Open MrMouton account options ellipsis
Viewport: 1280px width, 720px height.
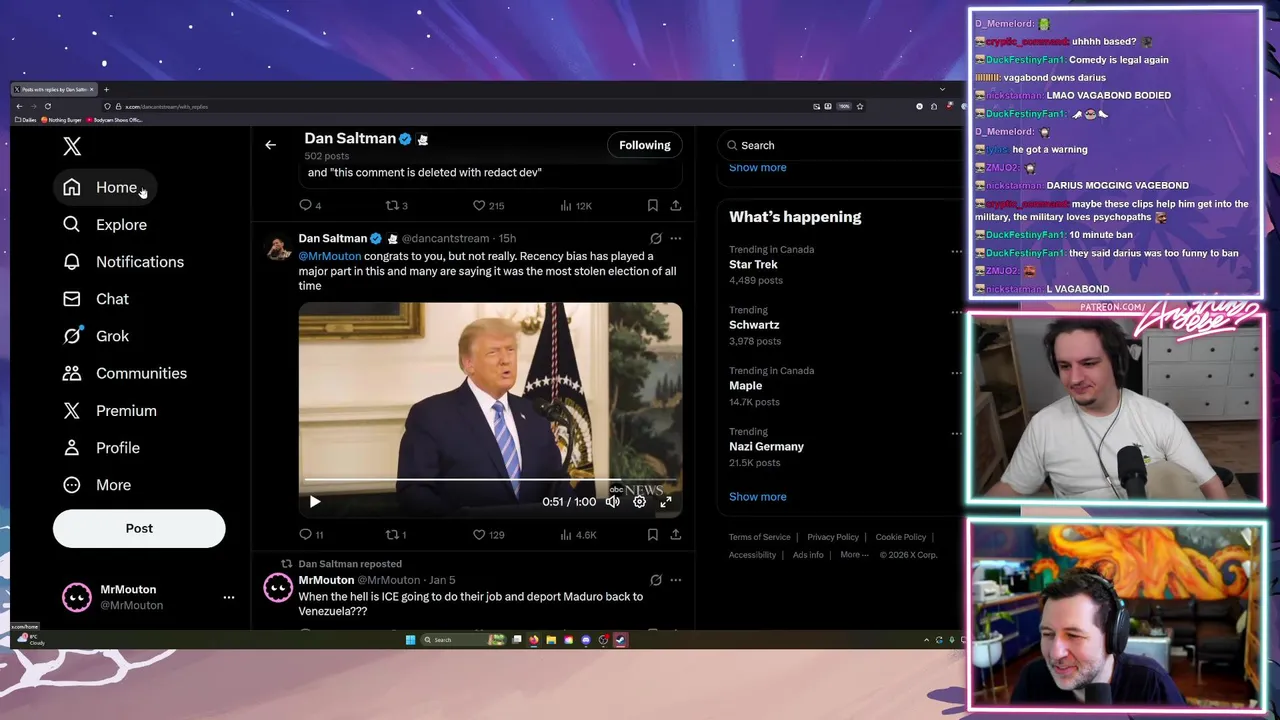tap(229, 597)
